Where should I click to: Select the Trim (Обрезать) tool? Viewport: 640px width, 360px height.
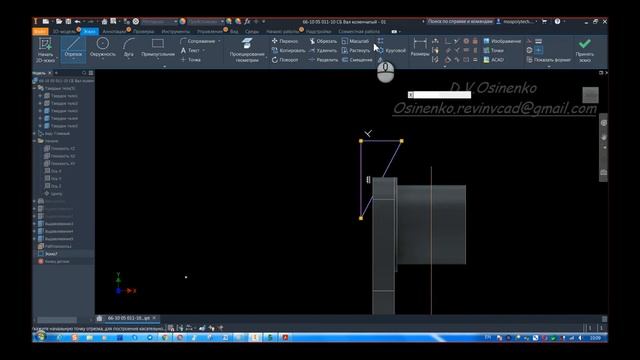[x=323, y=41]
